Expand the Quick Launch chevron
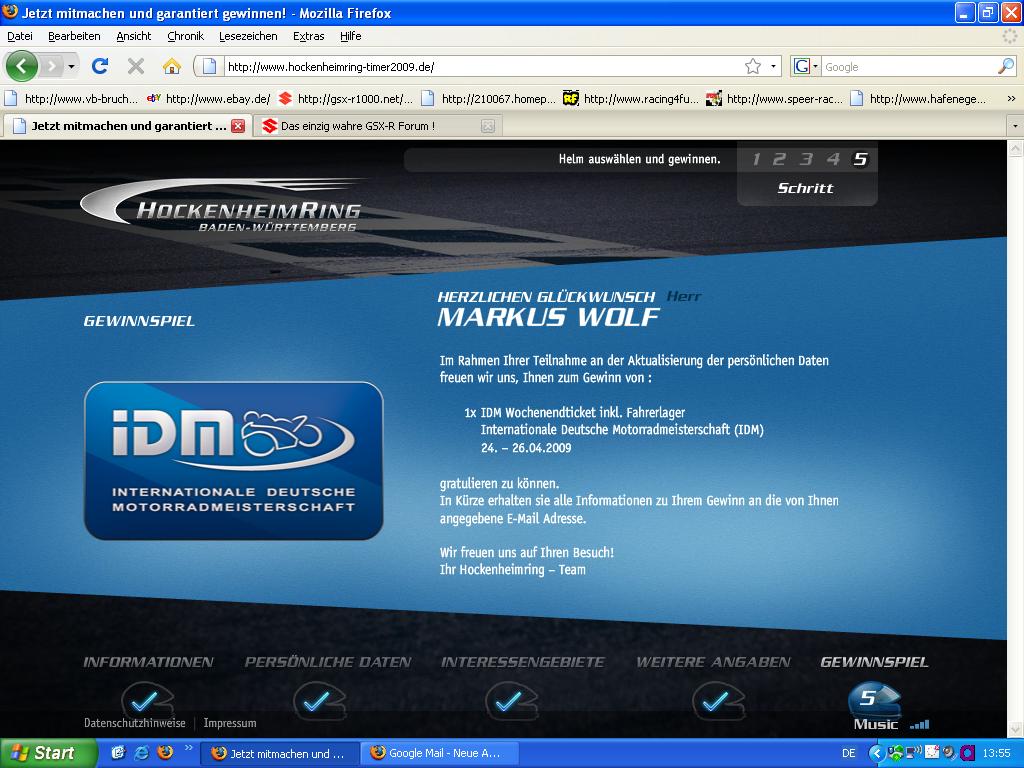 [x=189, y=748]
